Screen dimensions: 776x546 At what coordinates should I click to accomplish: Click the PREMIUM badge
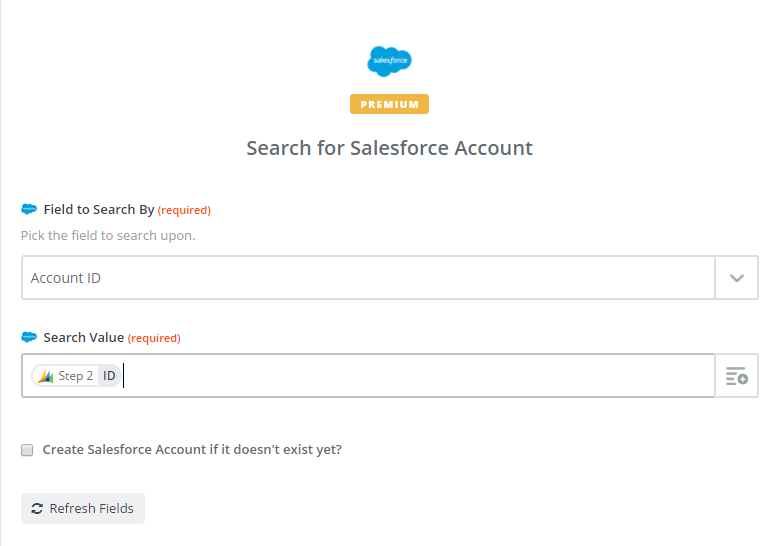389,104
